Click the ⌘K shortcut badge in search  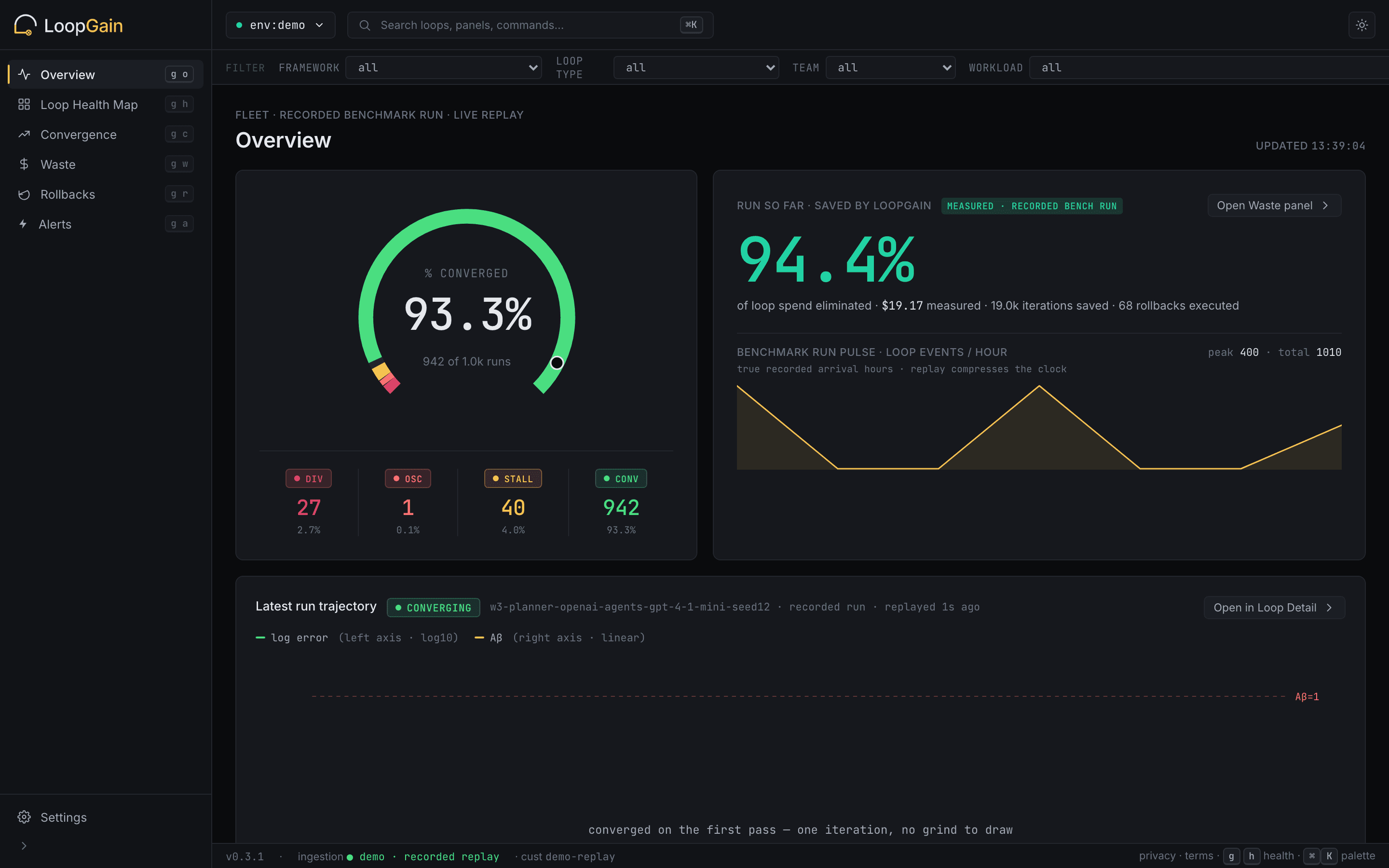click(x=691, y=25)
